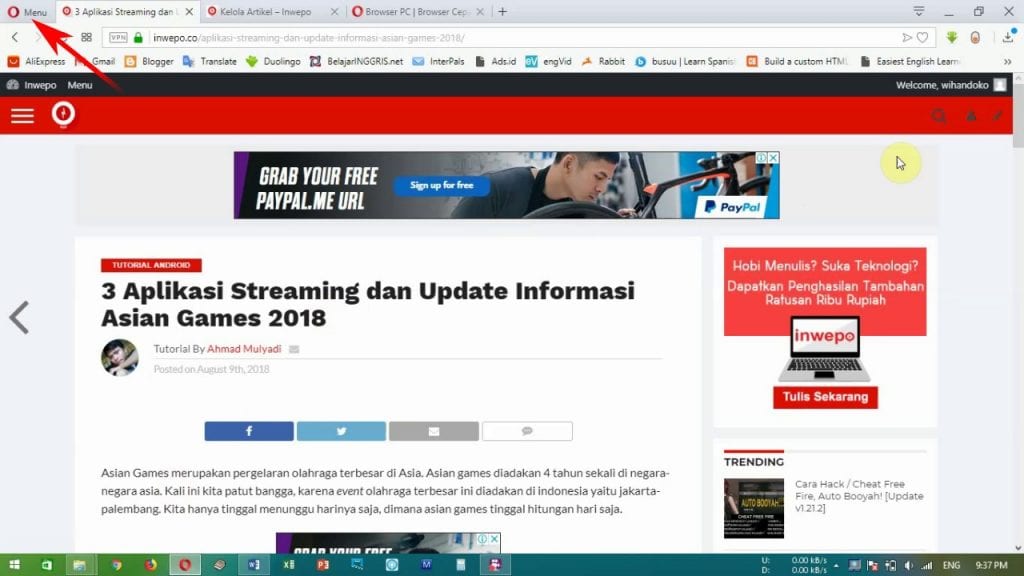Open the comments bubble button

pos(527,431)
